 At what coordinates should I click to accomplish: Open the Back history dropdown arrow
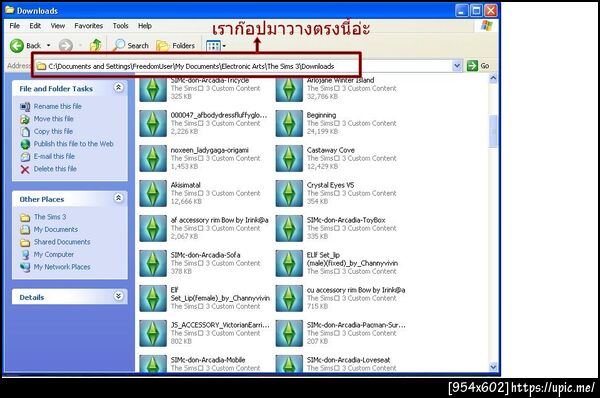(49, 46)
